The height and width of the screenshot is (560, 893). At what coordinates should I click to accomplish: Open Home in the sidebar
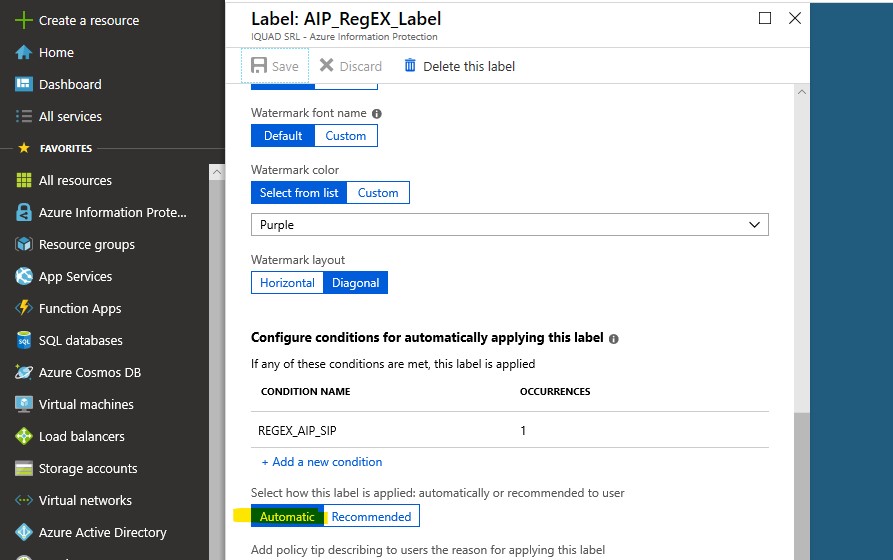click(x=56, y=52)
